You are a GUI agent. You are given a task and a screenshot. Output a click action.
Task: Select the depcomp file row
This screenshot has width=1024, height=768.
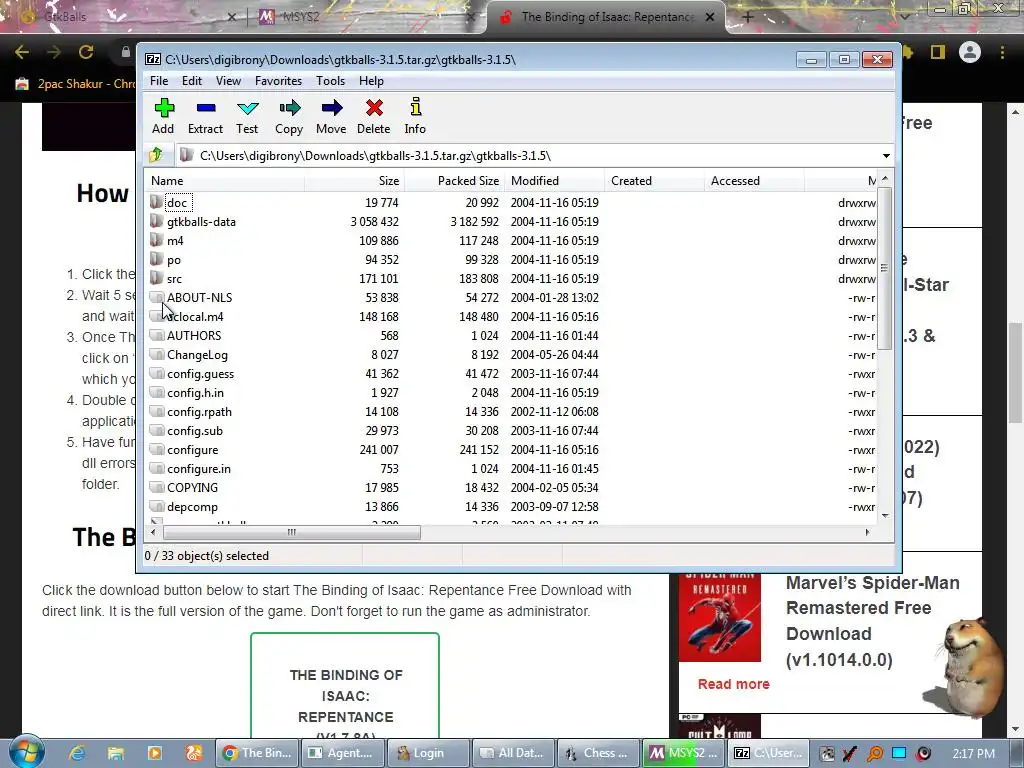(x=512, y=506)
